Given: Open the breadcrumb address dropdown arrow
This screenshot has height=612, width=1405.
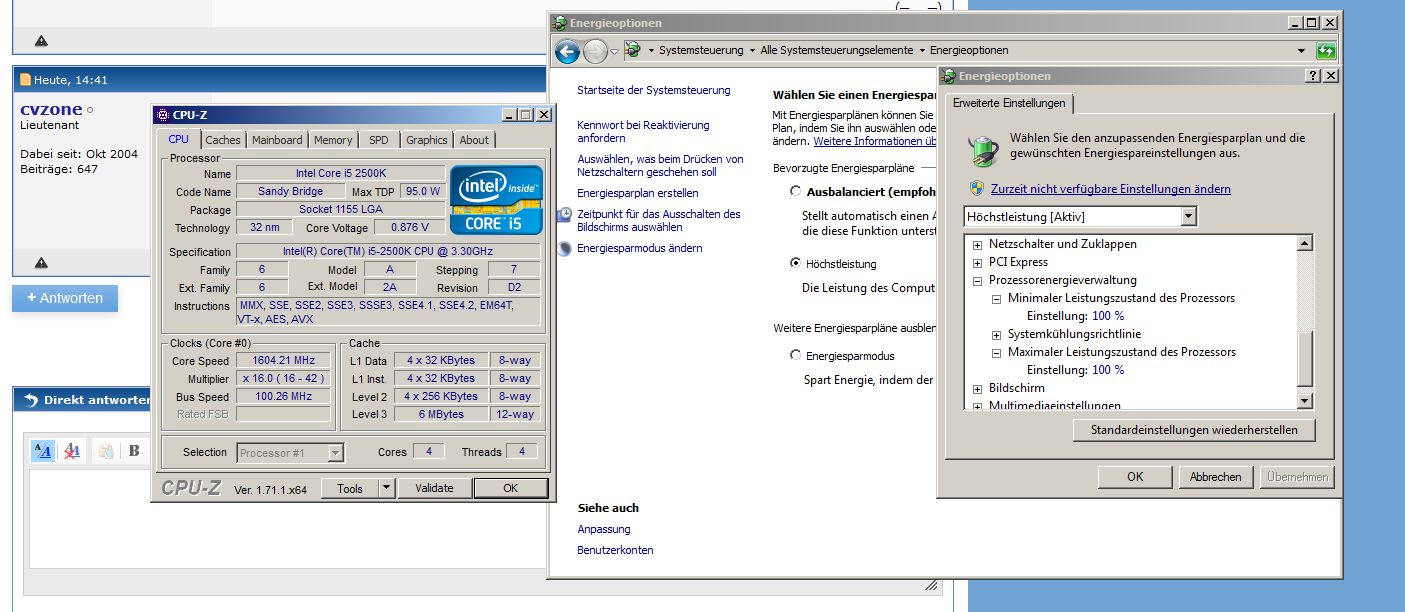Looking at the screenshot, I should click(x=1301, y=50).
